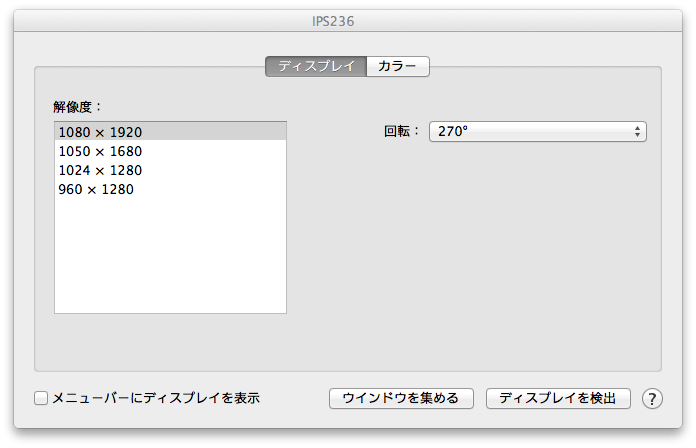Select 960 × 1280 from resolution list
The image size is (696, 448).
pyautogui.click(x=96, y=189)
